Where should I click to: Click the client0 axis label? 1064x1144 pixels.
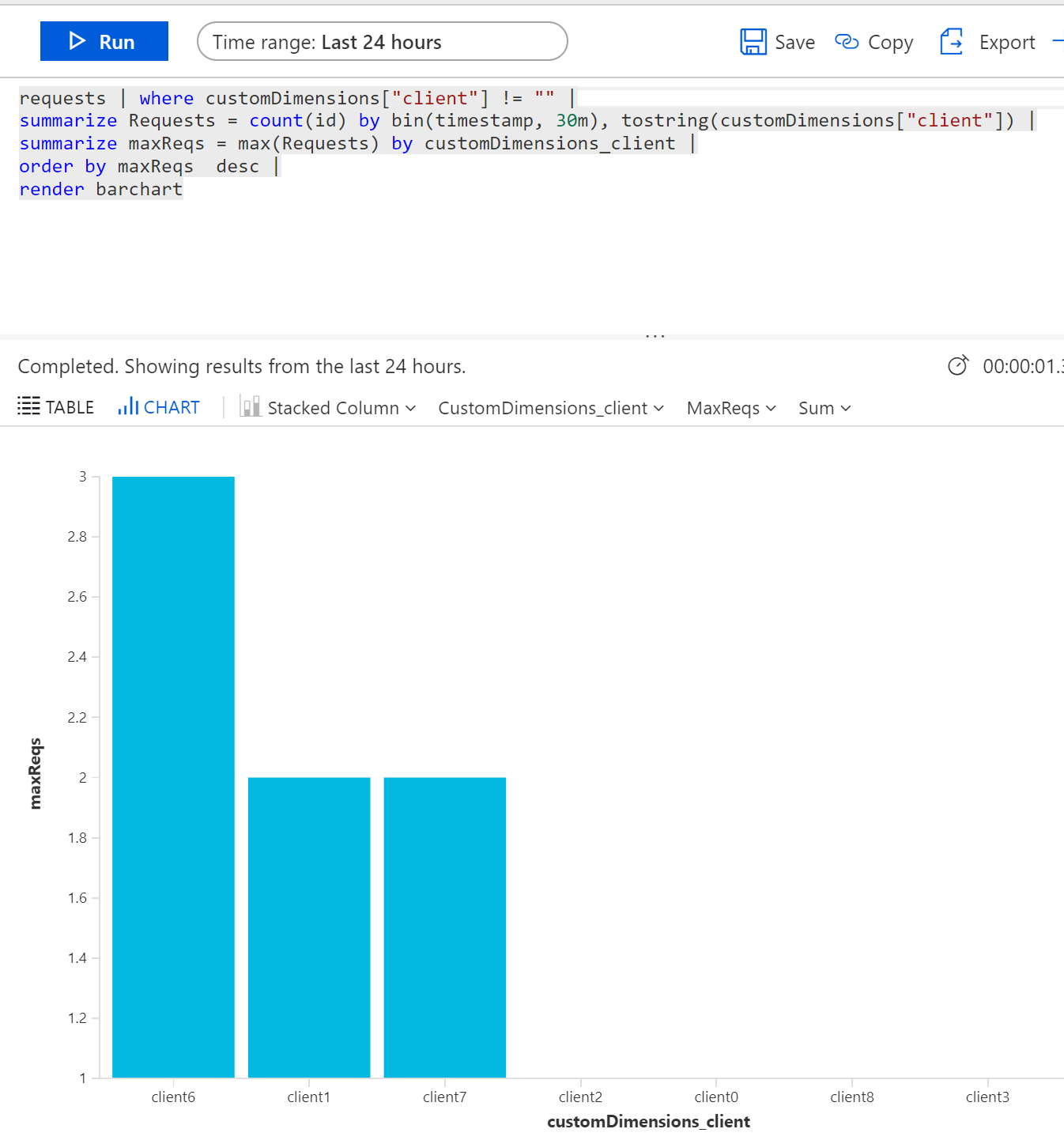click(716, 1097)
